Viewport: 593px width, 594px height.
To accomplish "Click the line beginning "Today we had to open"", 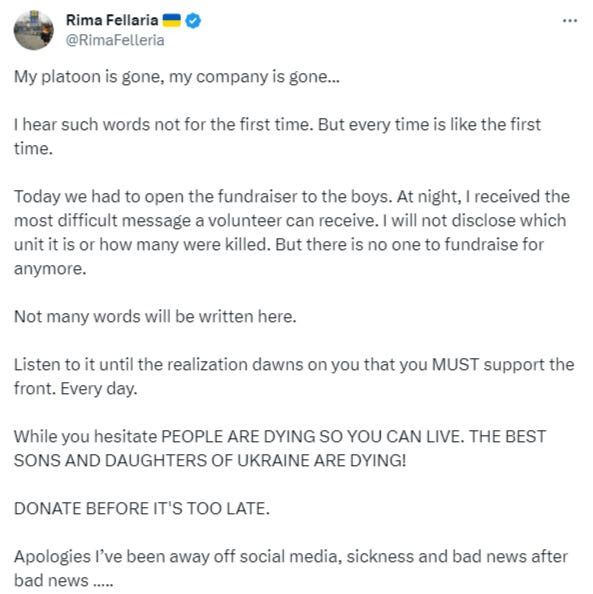I will pyautogui.click(x=292, y=197).
